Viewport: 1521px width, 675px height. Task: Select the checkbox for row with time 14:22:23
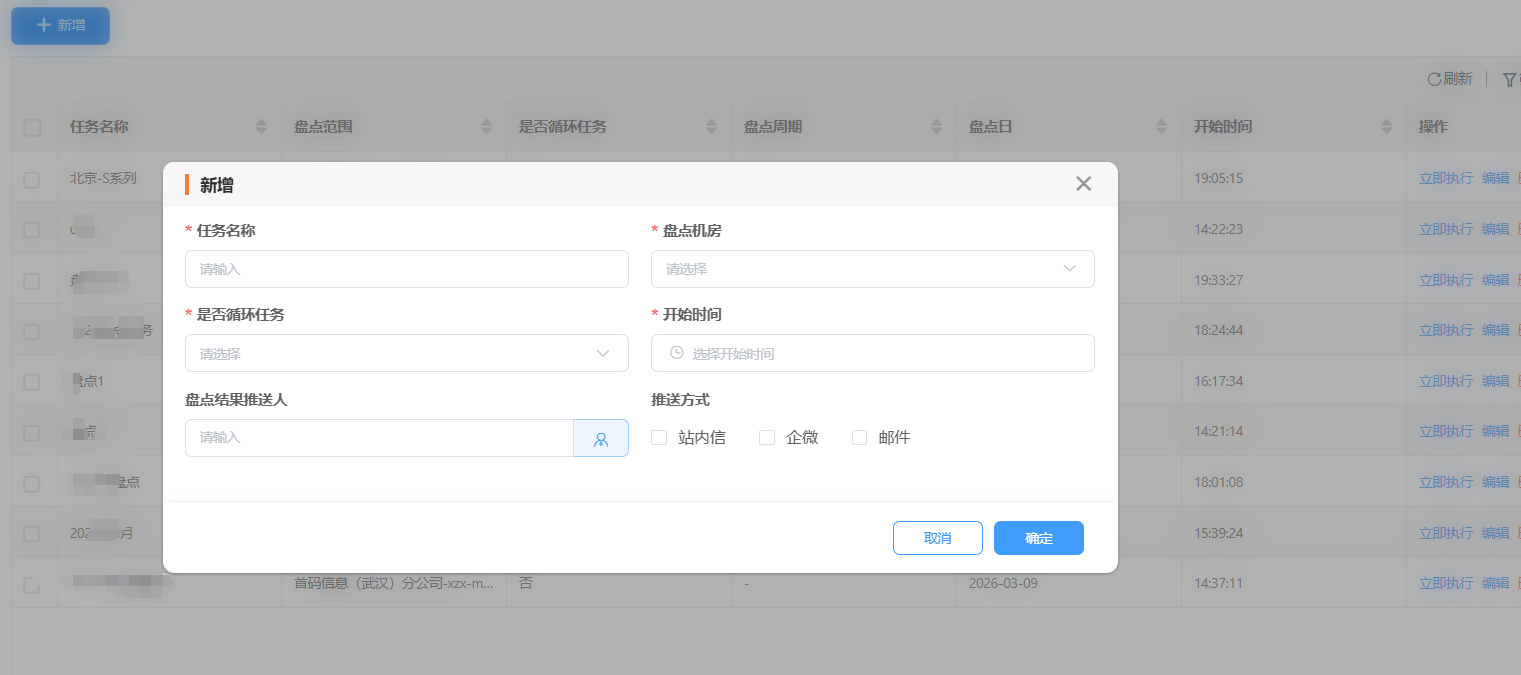click(x=32, y=230)
